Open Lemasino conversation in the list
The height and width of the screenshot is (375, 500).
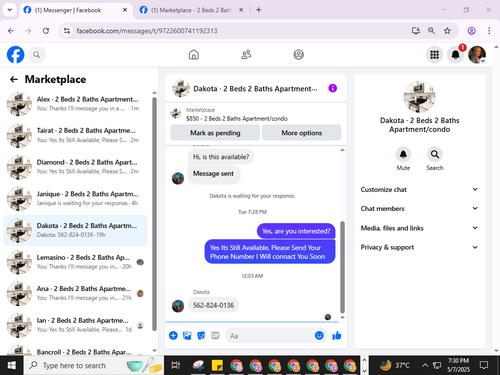(75, 262)
